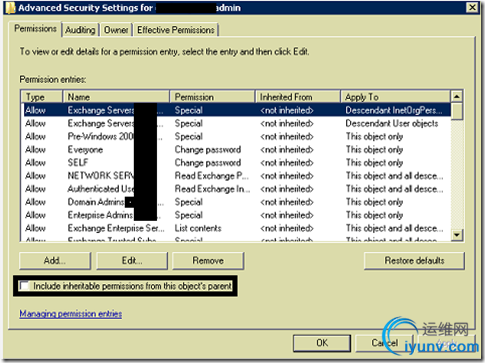The width and height of the screenshot is (485, 363).
Task: Click the Edit... button
Action: (132, 261)
